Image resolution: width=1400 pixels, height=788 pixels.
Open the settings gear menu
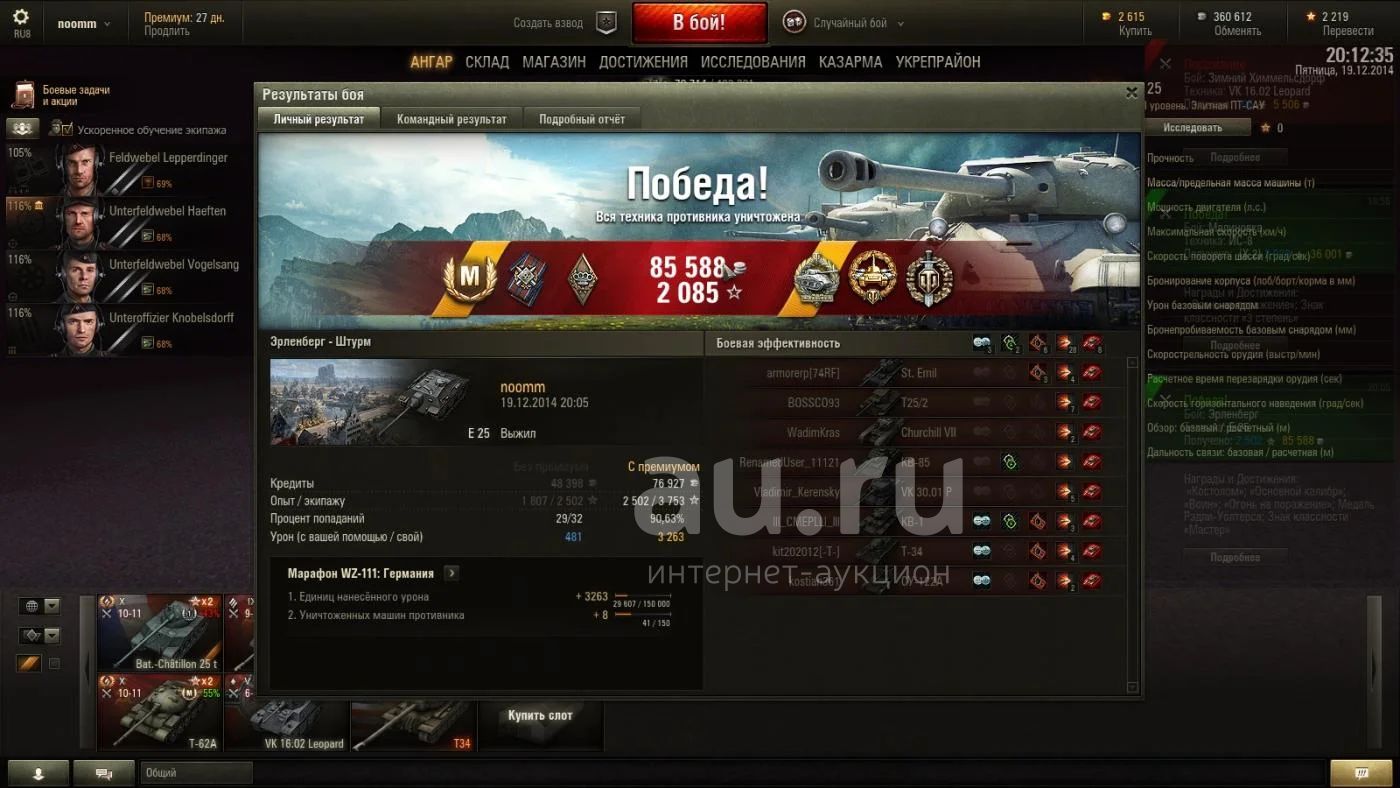point(21,17)
